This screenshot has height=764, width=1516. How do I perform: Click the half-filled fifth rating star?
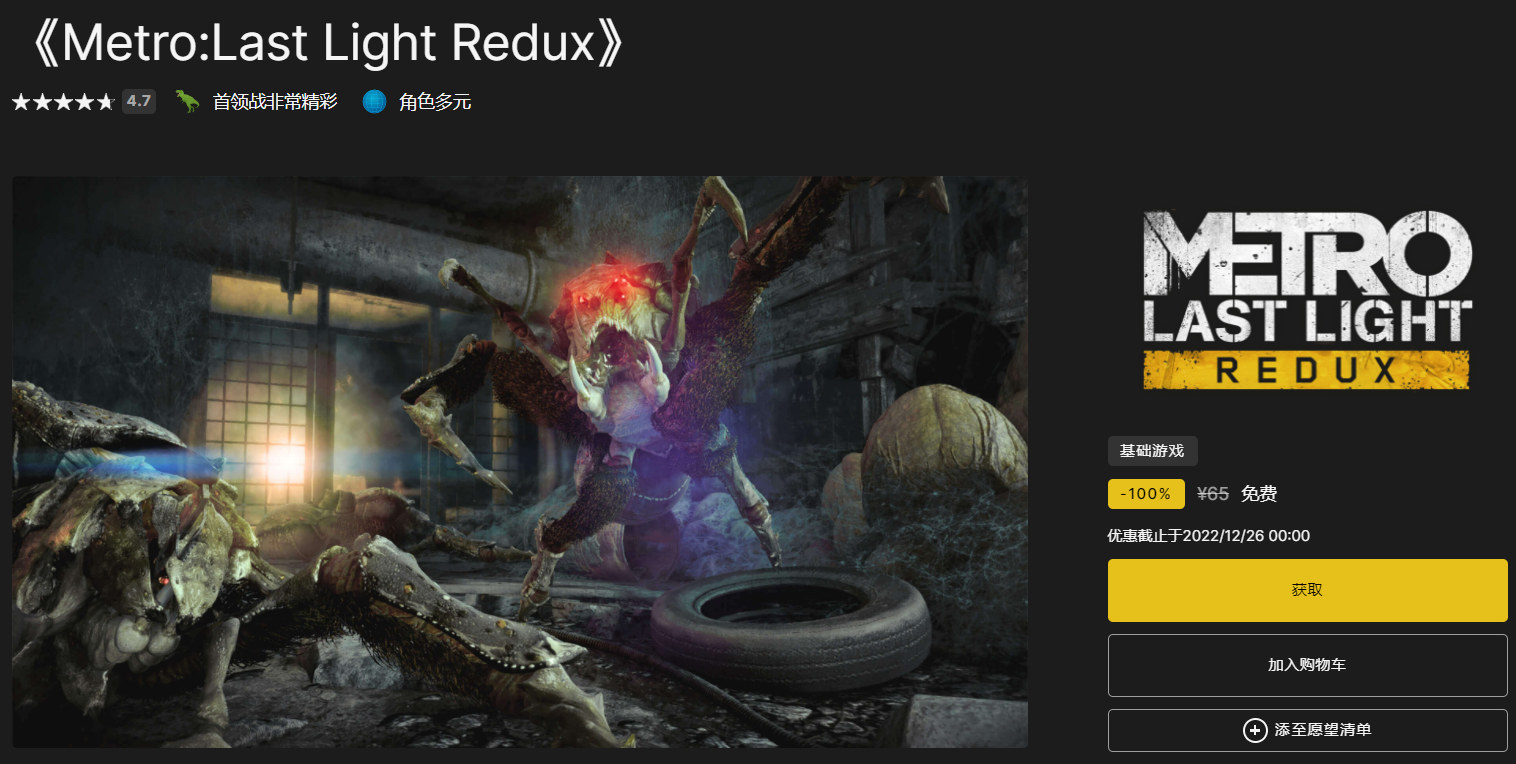pos(106,101)
